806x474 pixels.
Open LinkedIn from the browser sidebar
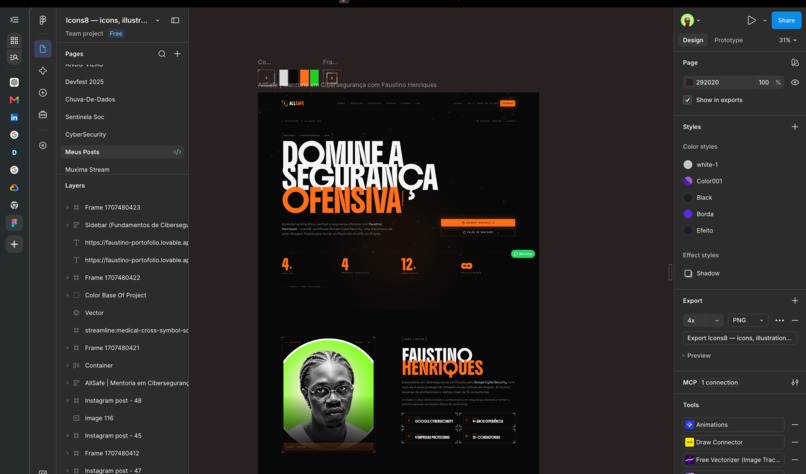click(x=14, y=117)
